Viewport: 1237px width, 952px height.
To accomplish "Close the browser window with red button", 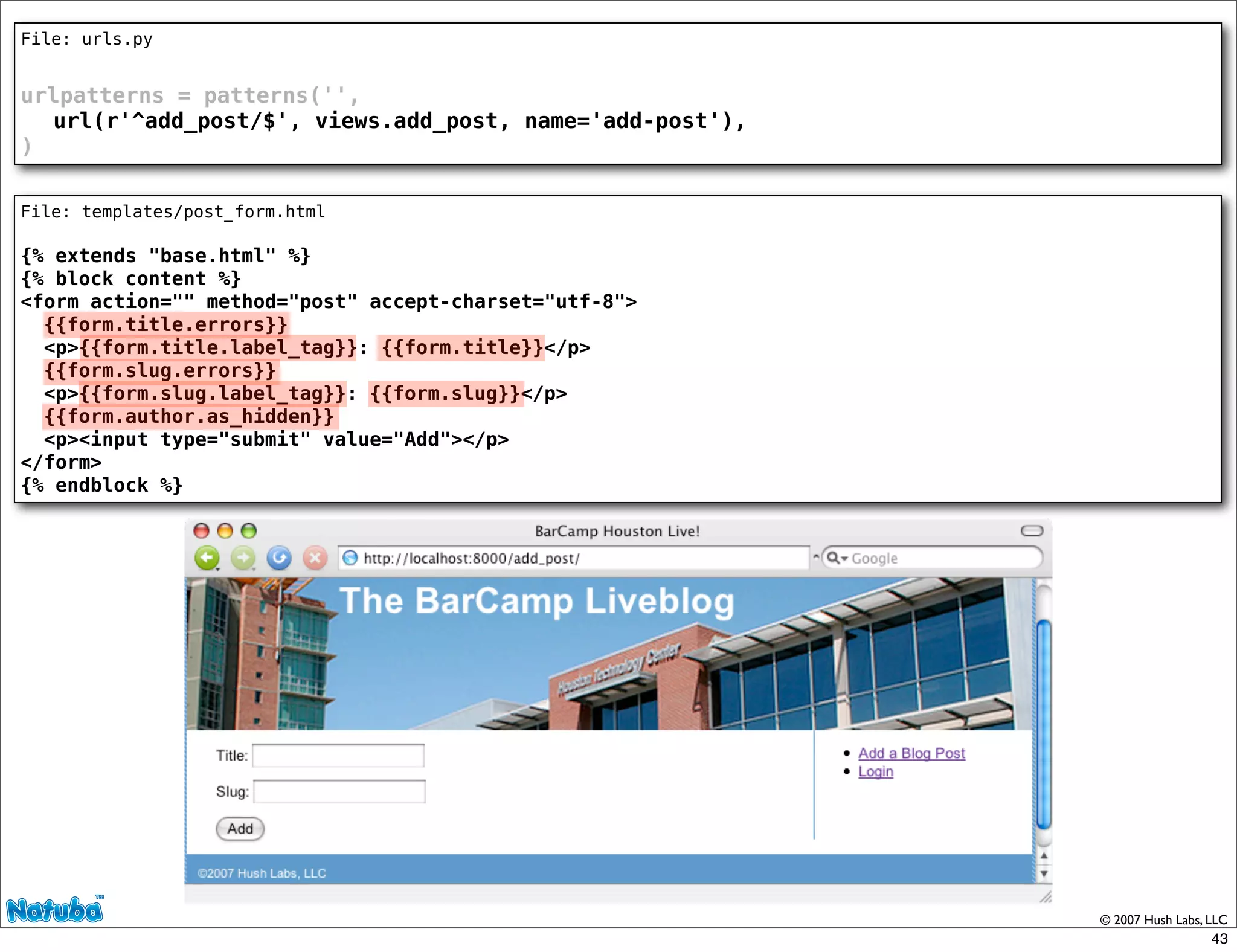I will [201, 531].
